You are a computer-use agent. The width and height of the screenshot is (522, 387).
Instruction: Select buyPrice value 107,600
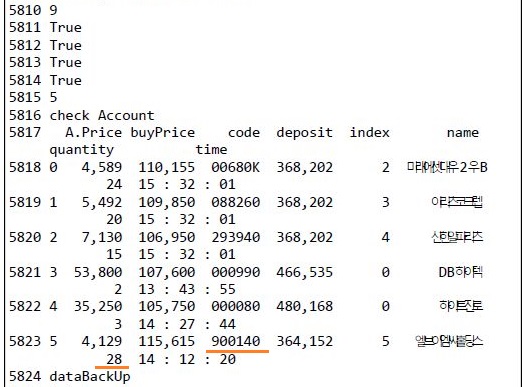click(x=167, y=272)
